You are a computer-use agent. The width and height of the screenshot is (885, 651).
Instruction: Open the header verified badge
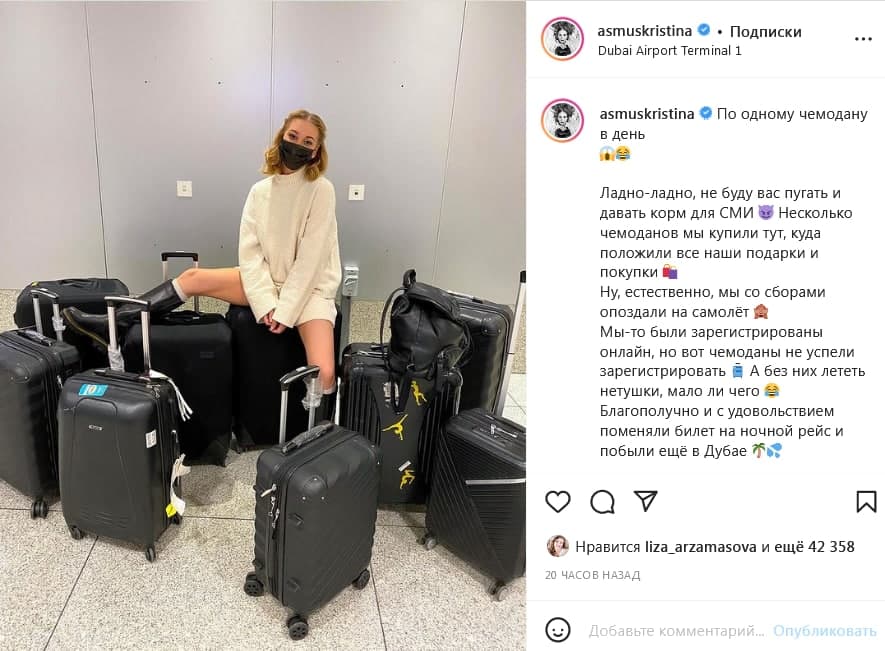point(704,30)
